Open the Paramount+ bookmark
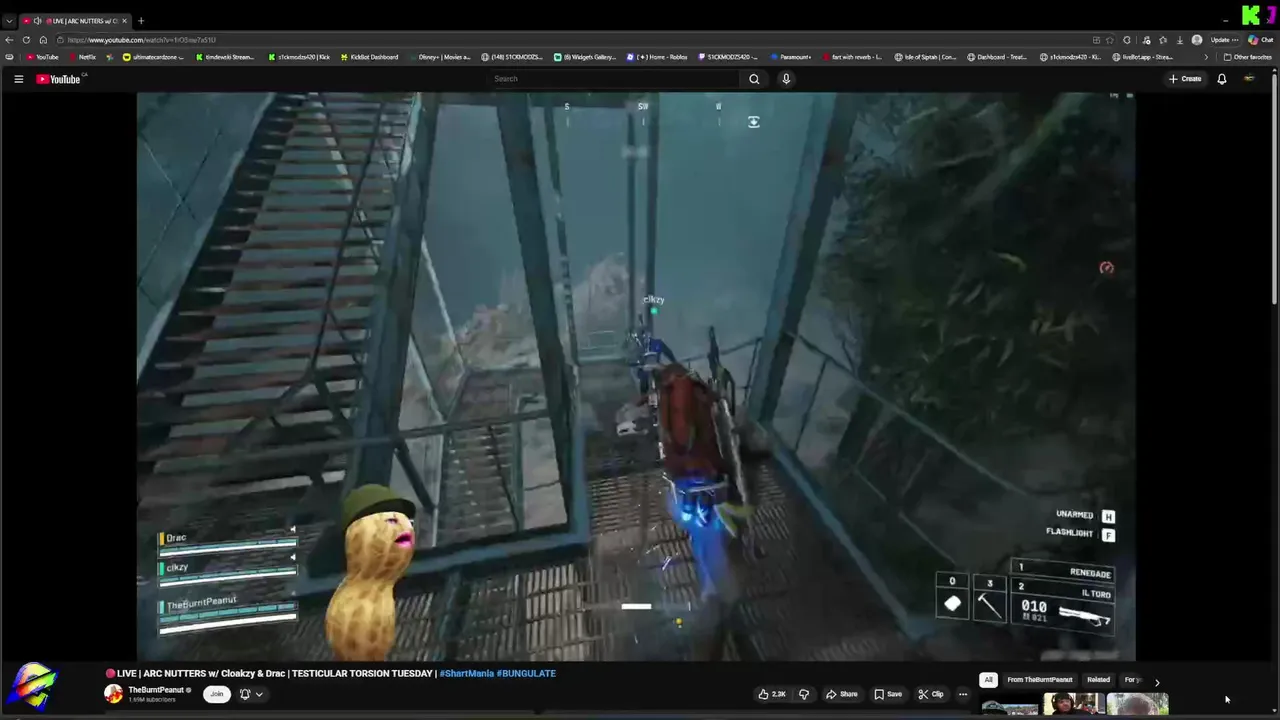This screenshot has width=1280, height=720. 791,57
